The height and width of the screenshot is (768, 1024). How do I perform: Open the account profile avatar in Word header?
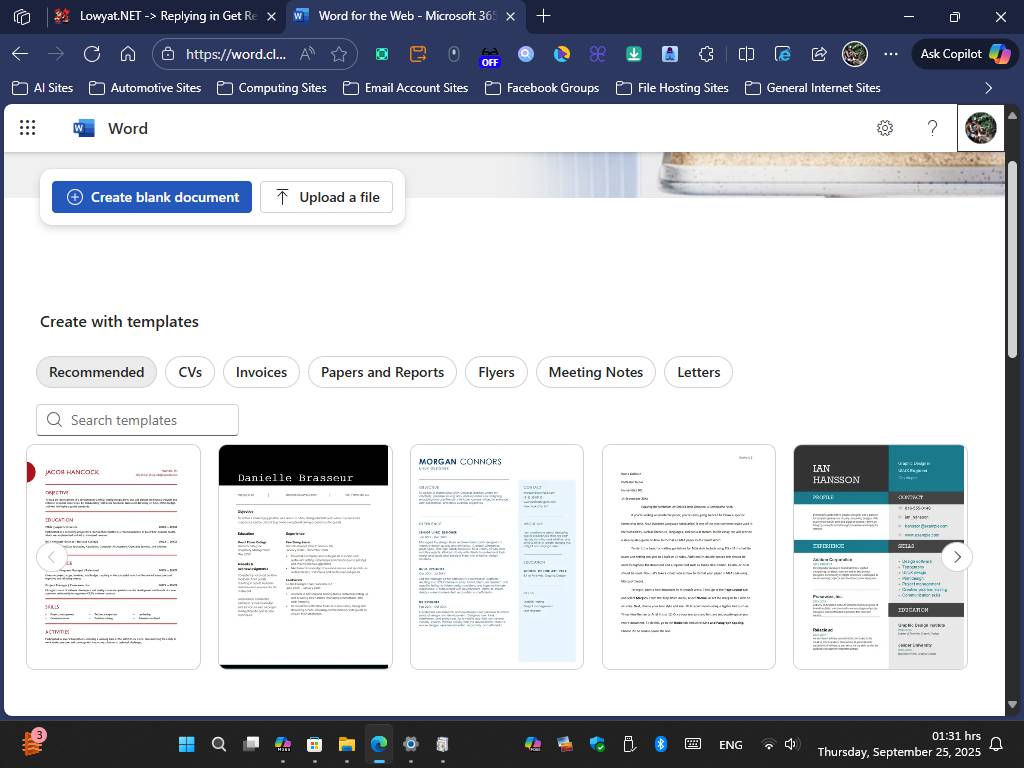pyautogui.click(x=979, y=128)
